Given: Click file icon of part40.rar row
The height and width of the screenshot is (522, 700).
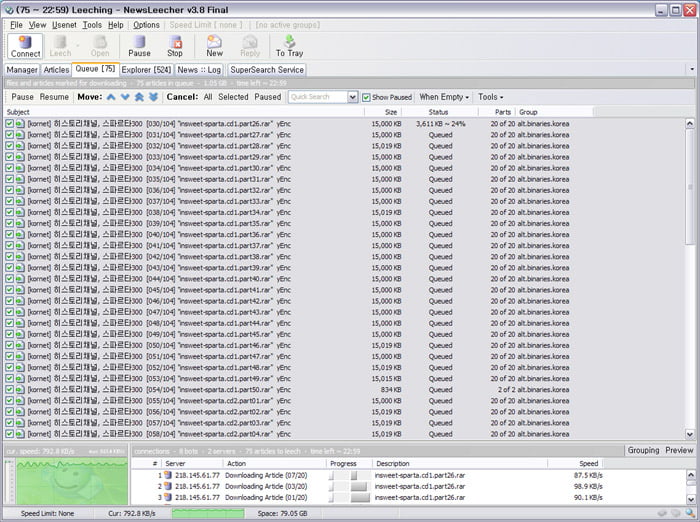Looking at the screenshot, I should (x=20, y=279).
